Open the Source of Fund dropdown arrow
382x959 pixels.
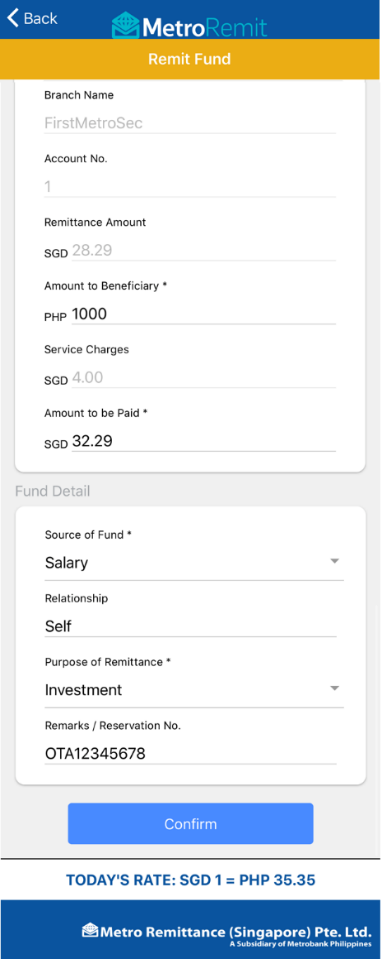334,561
